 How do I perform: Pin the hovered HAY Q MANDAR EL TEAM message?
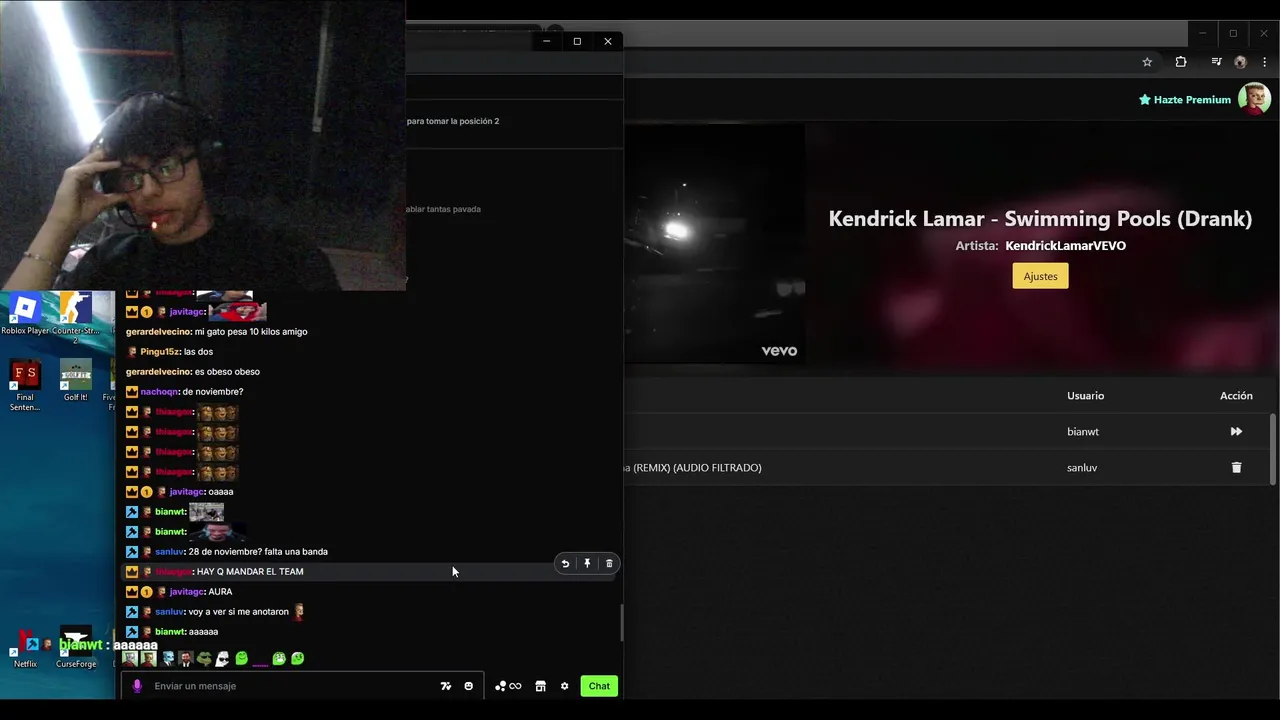coord(587,564)
